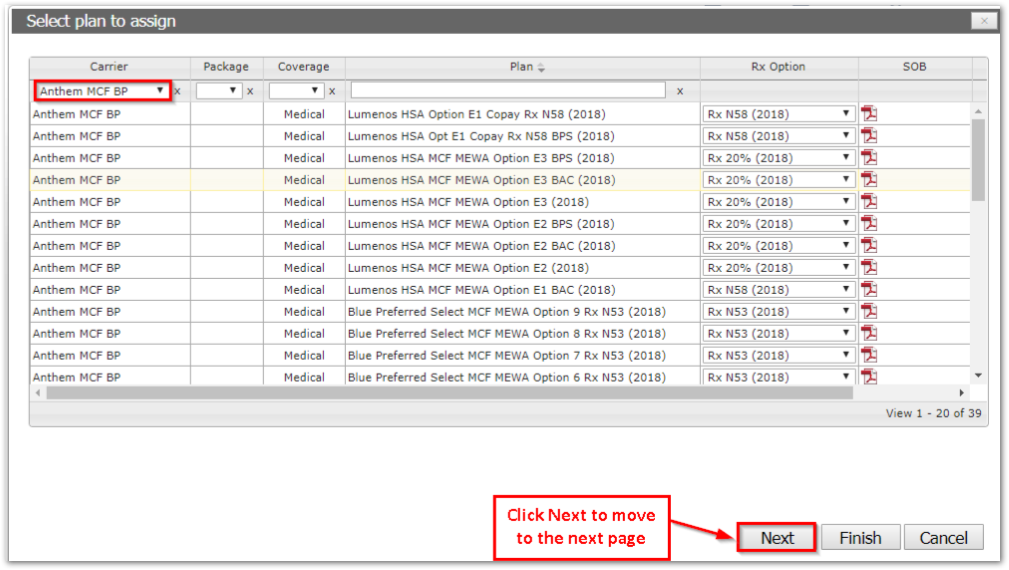Focus the Plan search text field
The image size is (1009, 570).
508,91
